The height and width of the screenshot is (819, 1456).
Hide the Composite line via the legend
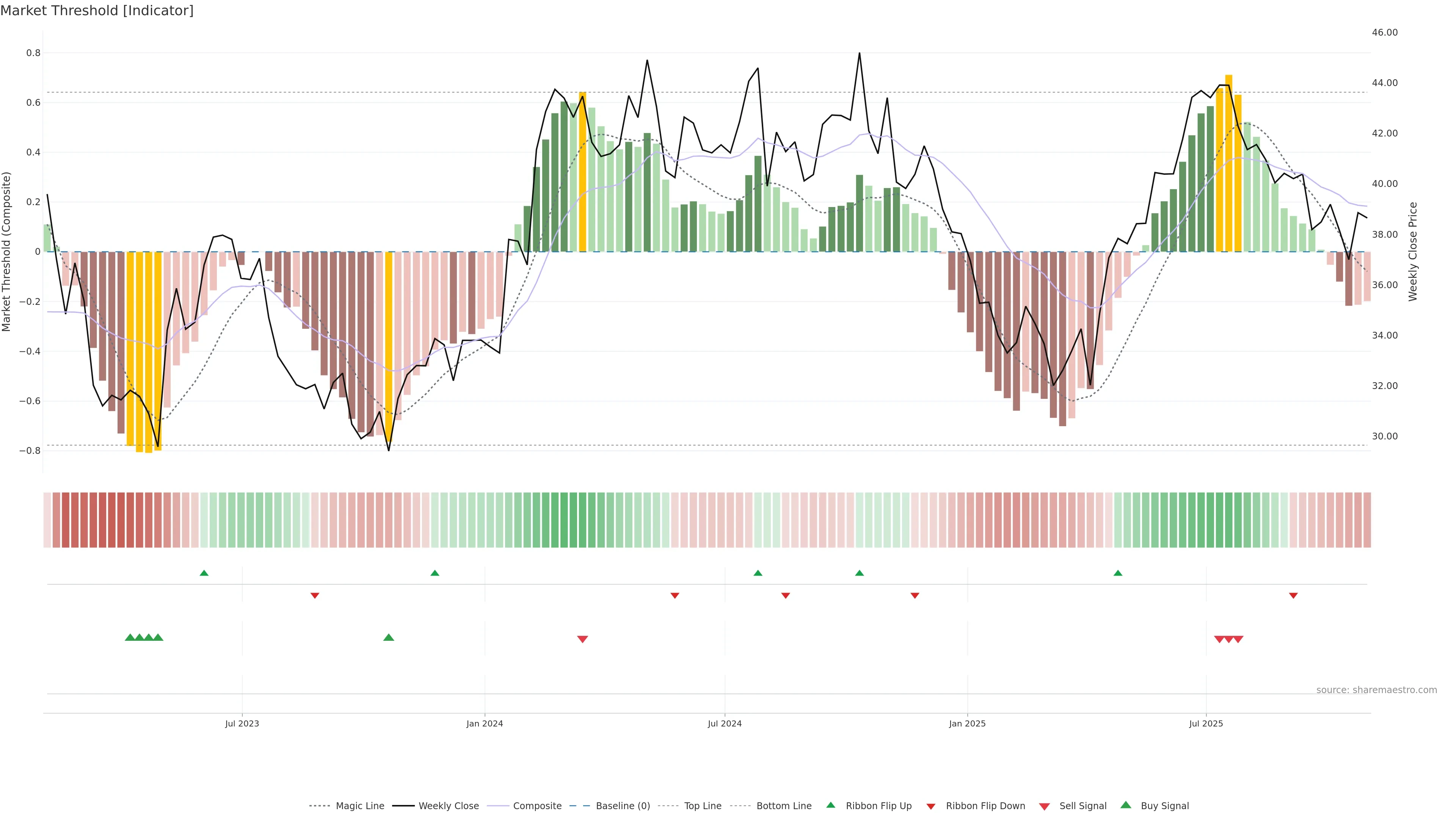click(x=537, y=806)
